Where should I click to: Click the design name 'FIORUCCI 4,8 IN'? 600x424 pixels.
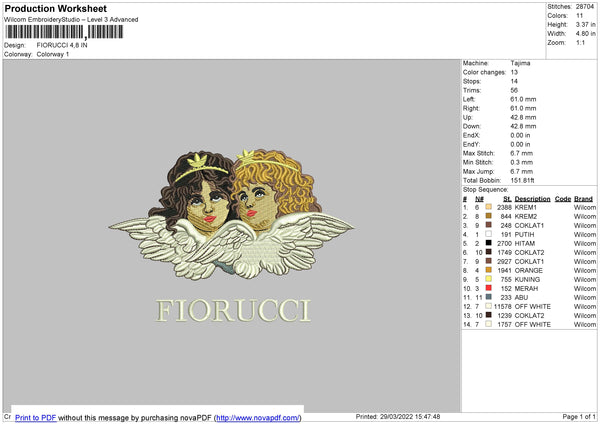pyautogui.click(x=62, y=45)
